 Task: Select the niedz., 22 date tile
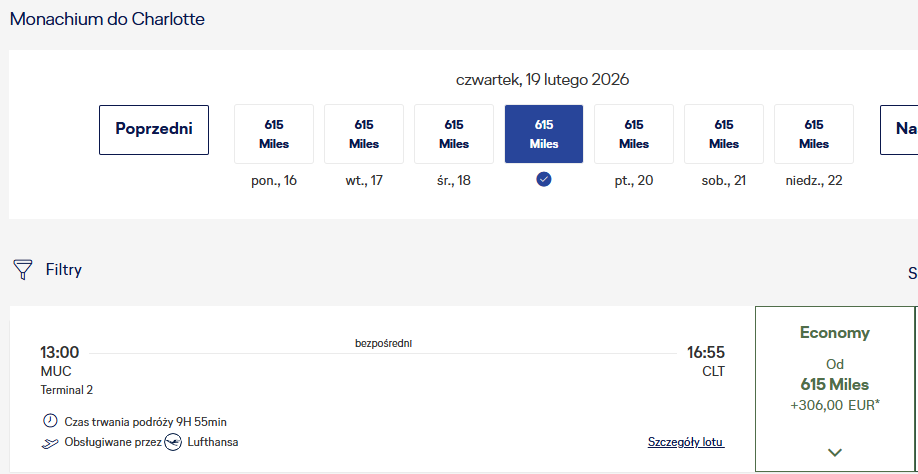coord(814,134)
